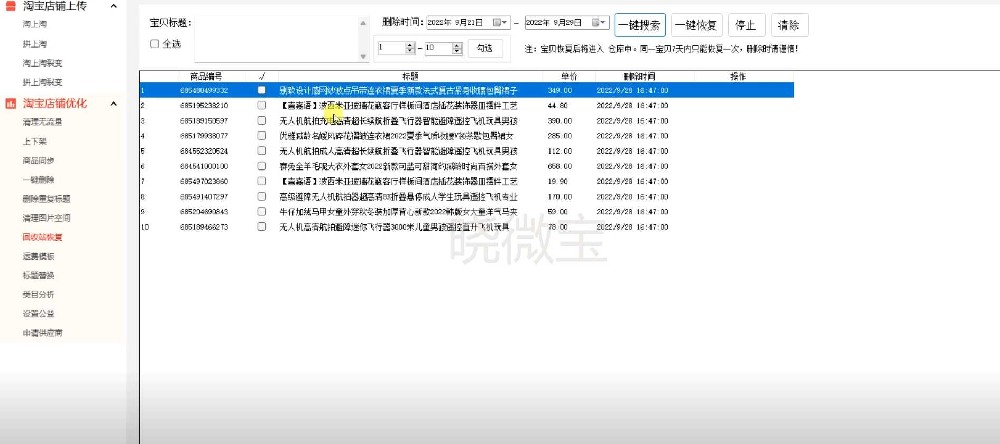Image resolution: width=1000 pixels, height=444 pixels.
Task: Click the 标题 column header
Action: [410, 76]
